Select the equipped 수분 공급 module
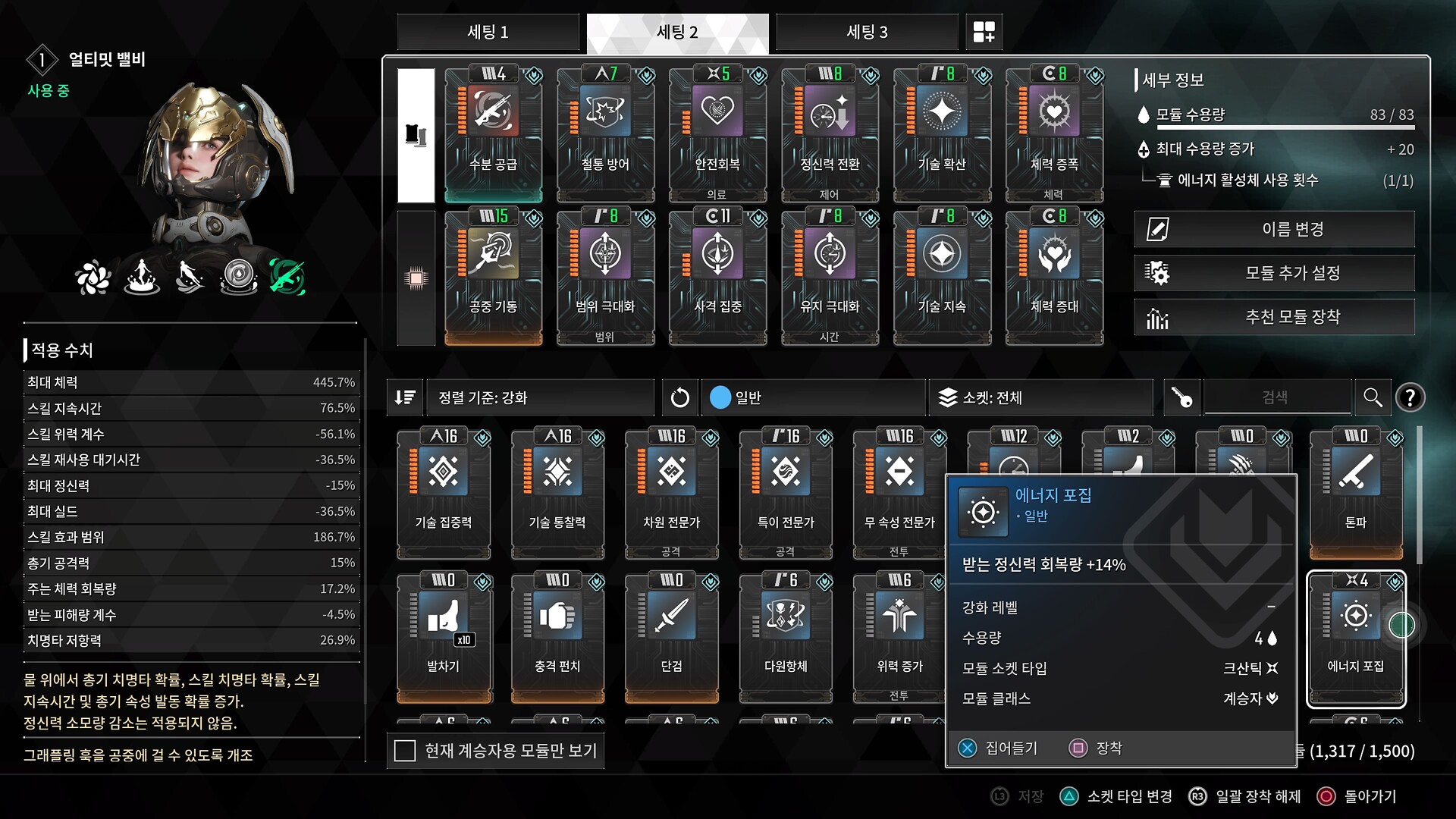 pos(493,134)
